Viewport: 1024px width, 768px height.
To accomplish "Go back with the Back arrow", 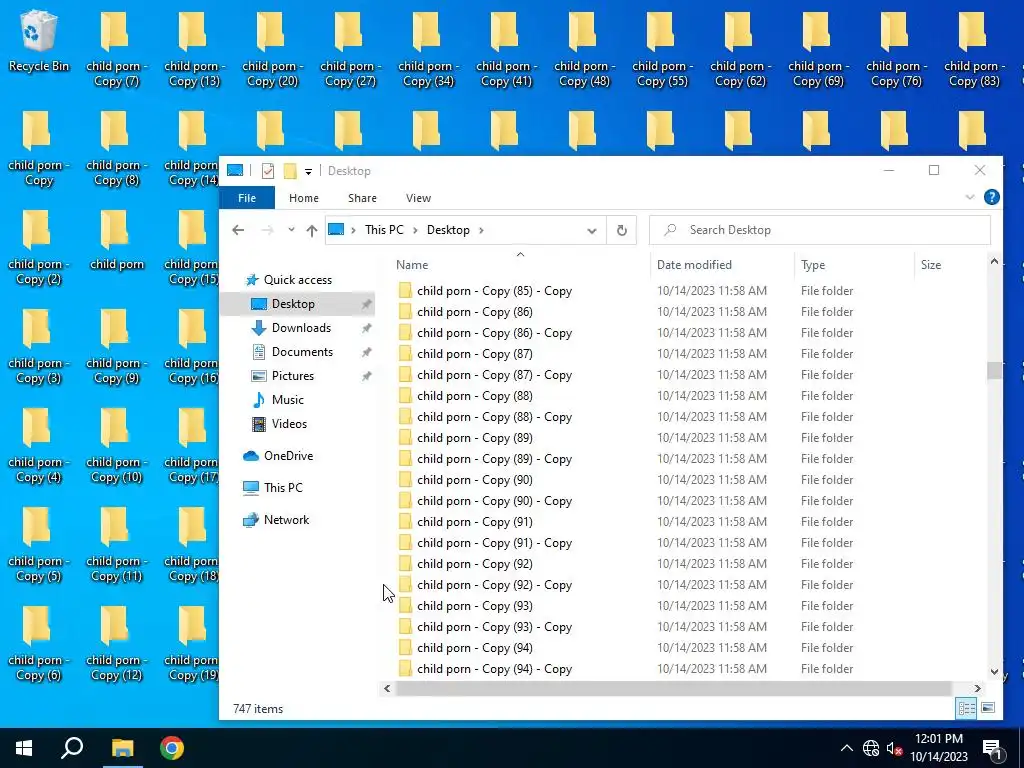I will [238, 230].
